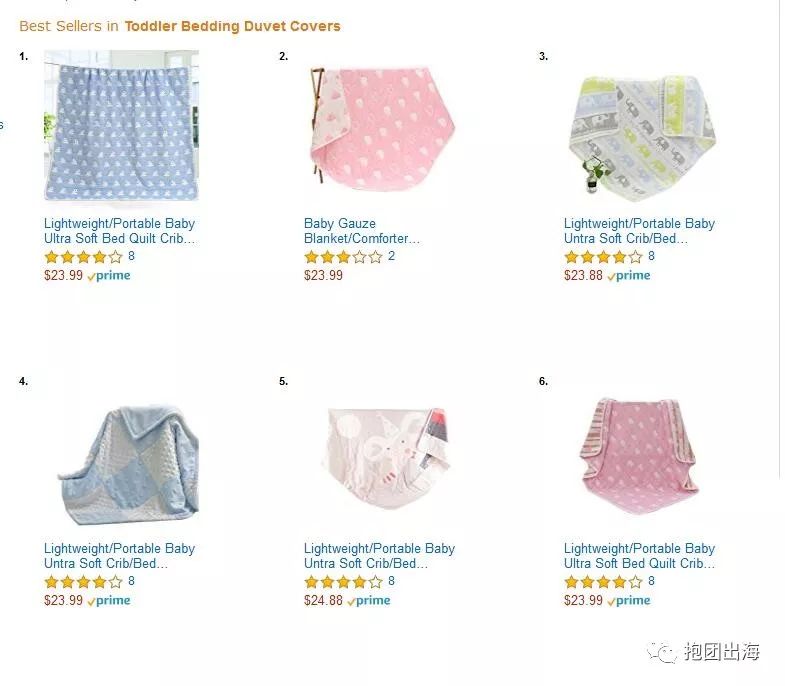Open the Toddler Bedding Duvet Covers category link
The width and height of the screenshot is (785, 686).
232,26
